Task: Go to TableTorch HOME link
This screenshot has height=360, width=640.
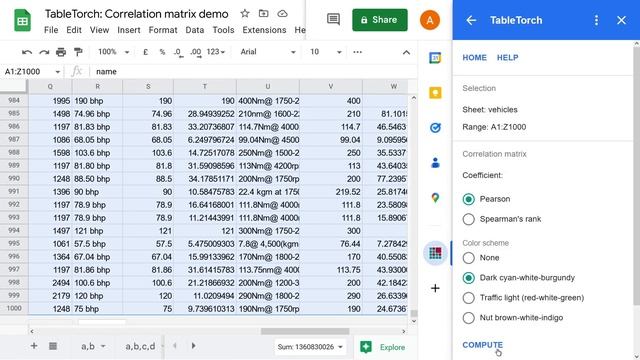Action: pyautogui.click(x=474, y=58)
